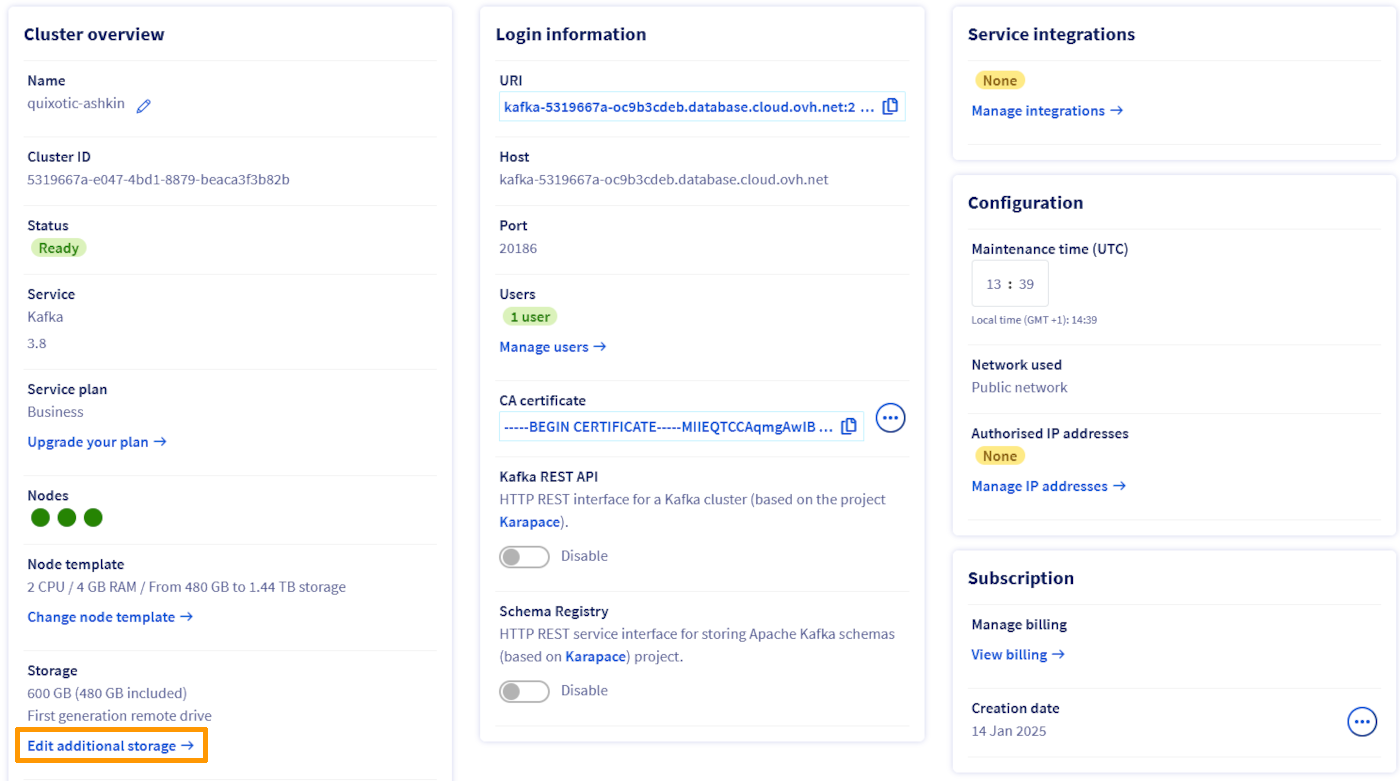Click the pencil icon to rename cluster
Image resolution: width=1400 pixels, height=781 pixels.
(x=144, y=103)
